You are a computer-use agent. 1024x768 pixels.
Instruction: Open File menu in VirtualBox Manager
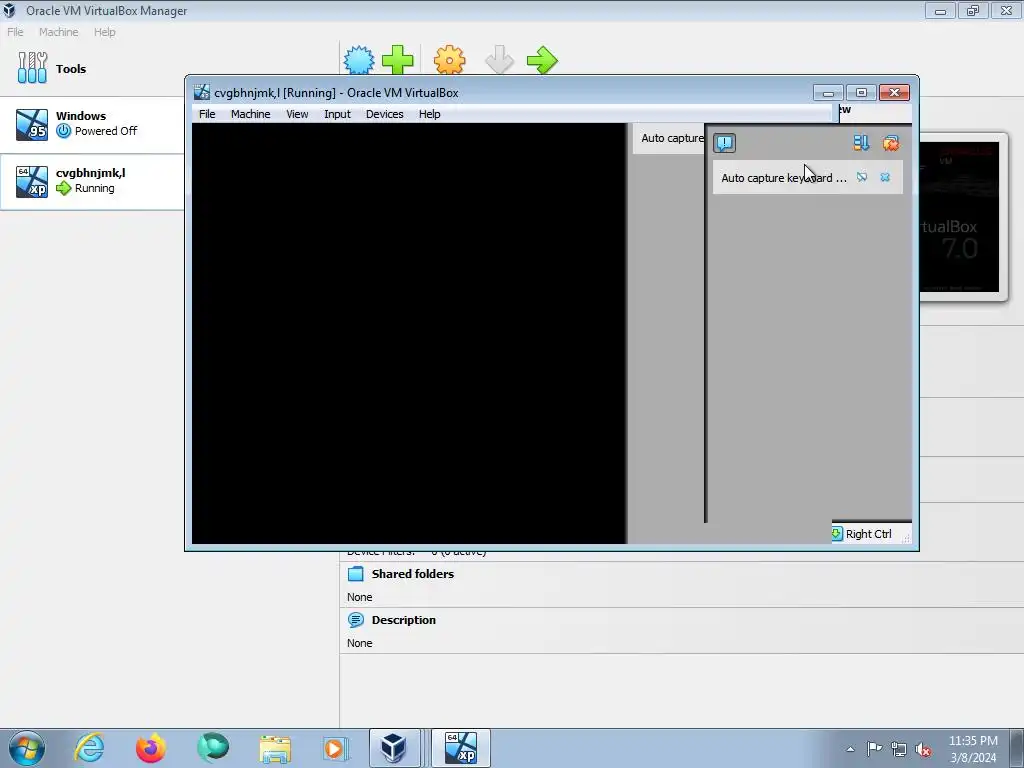[x=15, y=32]
